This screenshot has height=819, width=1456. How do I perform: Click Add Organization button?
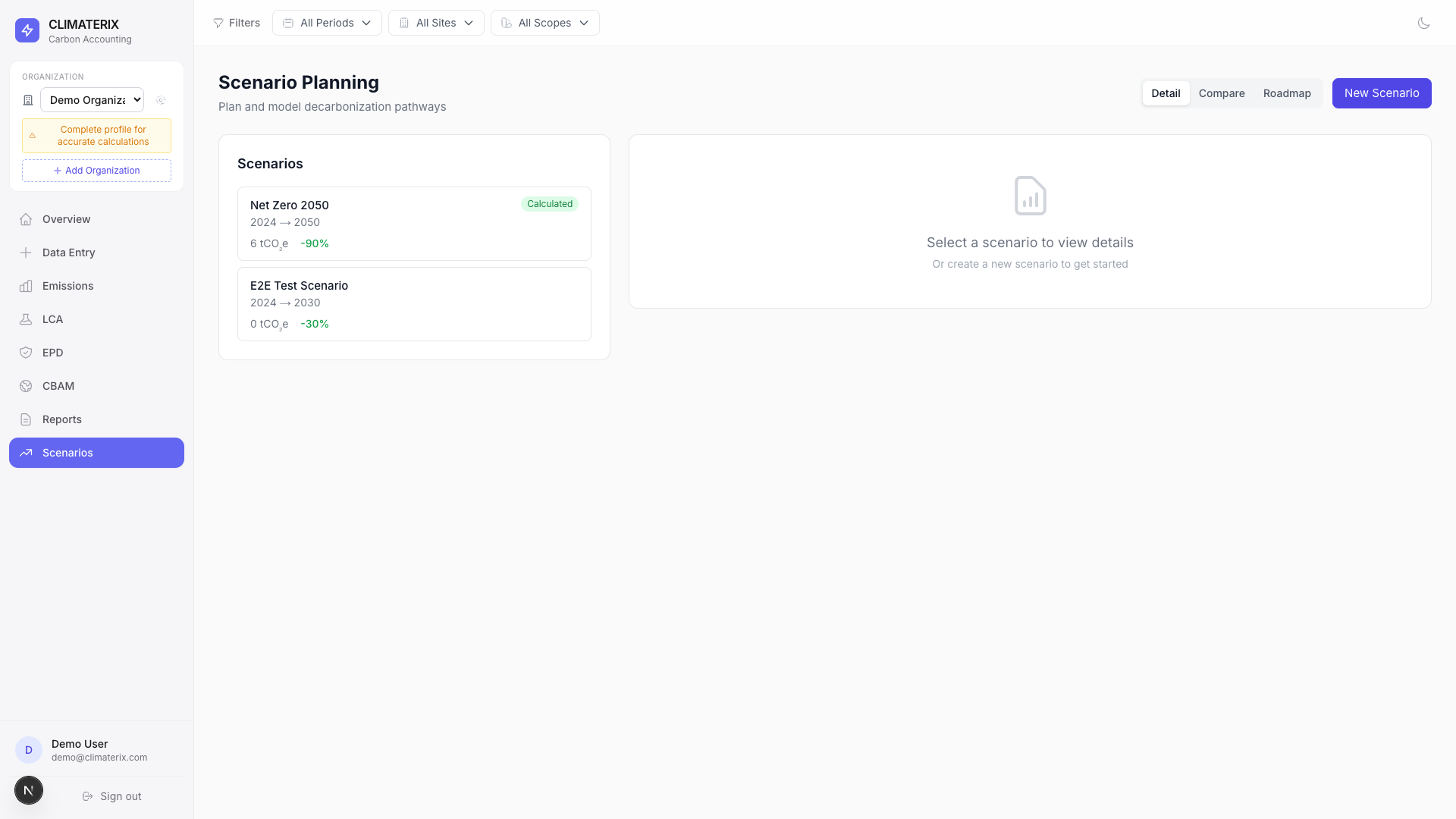pyautogui.click(x=96, y=171)
